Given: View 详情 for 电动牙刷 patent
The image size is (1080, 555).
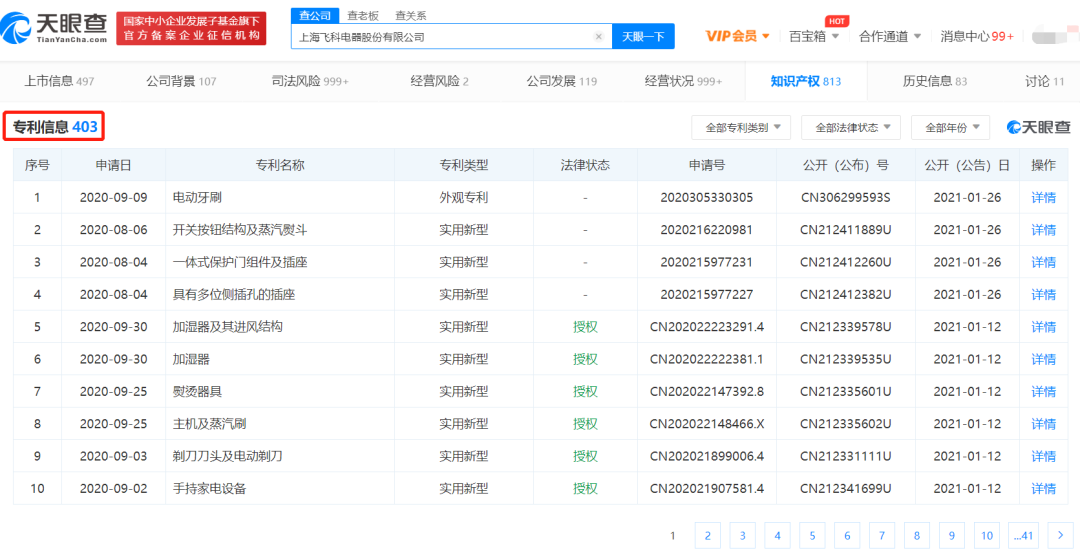Looking at the screenshot, I should point(1043,198).
